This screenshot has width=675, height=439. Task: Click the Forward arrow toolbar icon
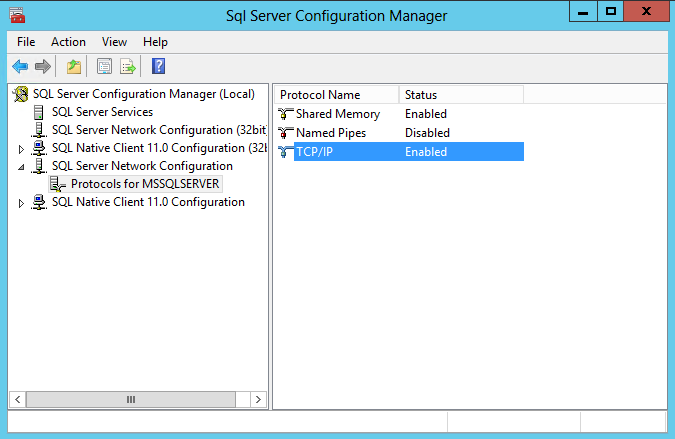click(x=43, y=67)
